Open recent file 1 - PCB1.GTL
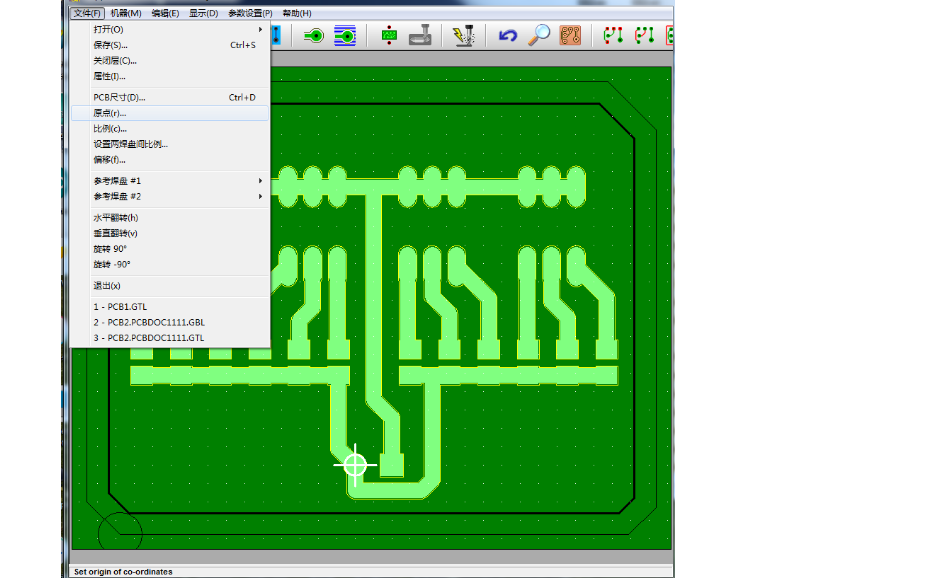The width and height of the screenshot is (932, 582). coord(170,307)
